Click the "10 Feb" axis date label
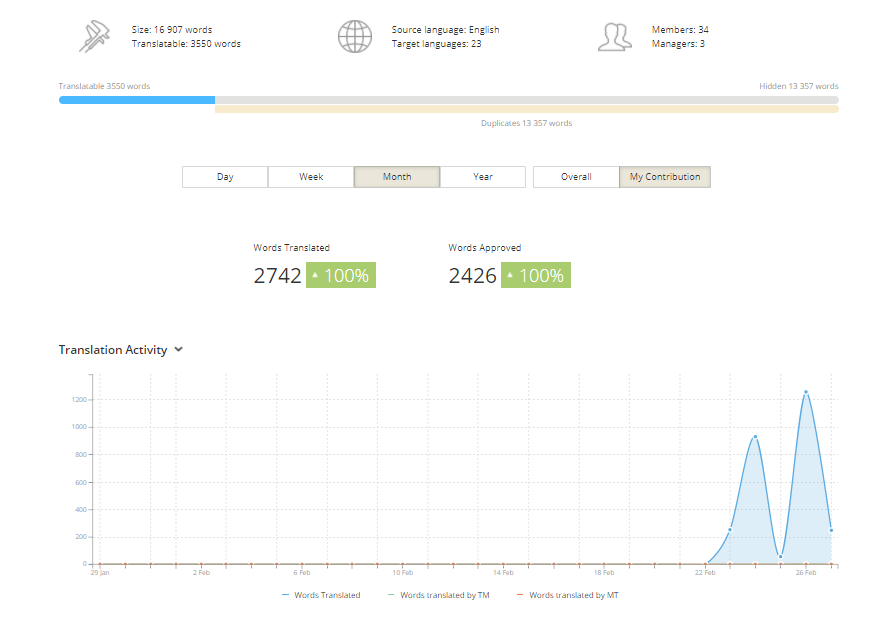 pyautogui.click(x=402, y=573)
